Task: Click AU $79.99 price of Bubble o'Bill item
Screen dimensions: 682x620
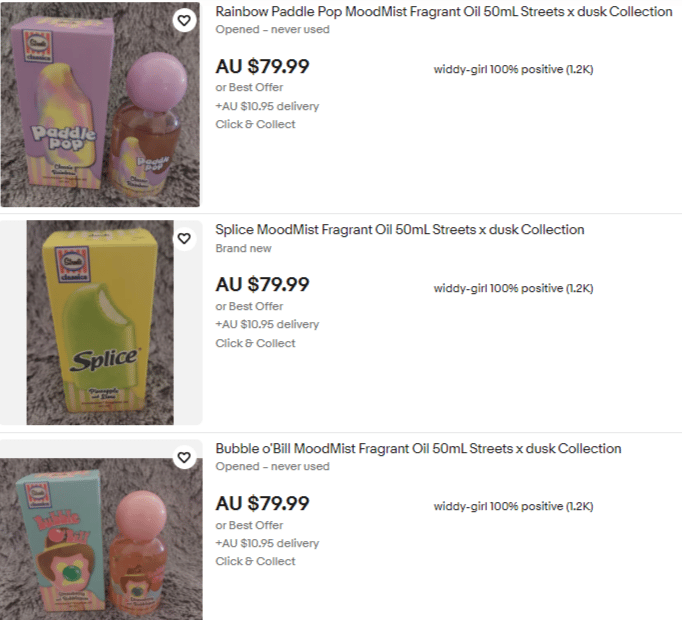Action: pyautogui.click(x=262, y=503)
